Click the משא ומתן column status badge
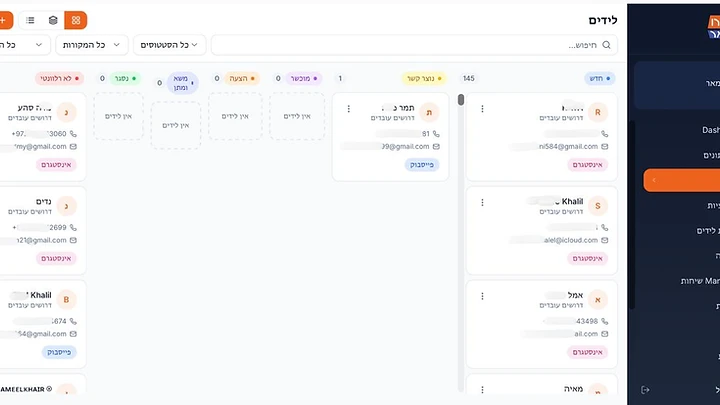This screenshot has width=720, height=405. [x=183, y=83]
